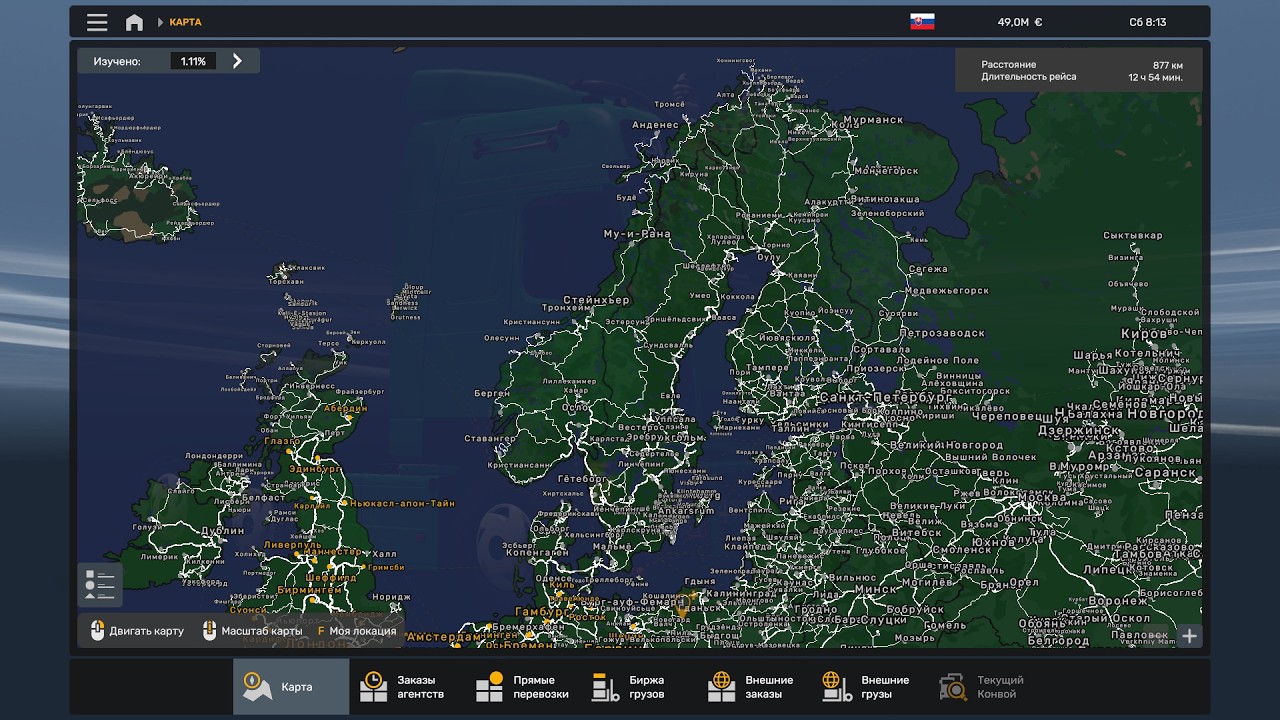This screenshot has height=720, width=1280.
Task: Select Москва on the map
Action: (1040, 497)
